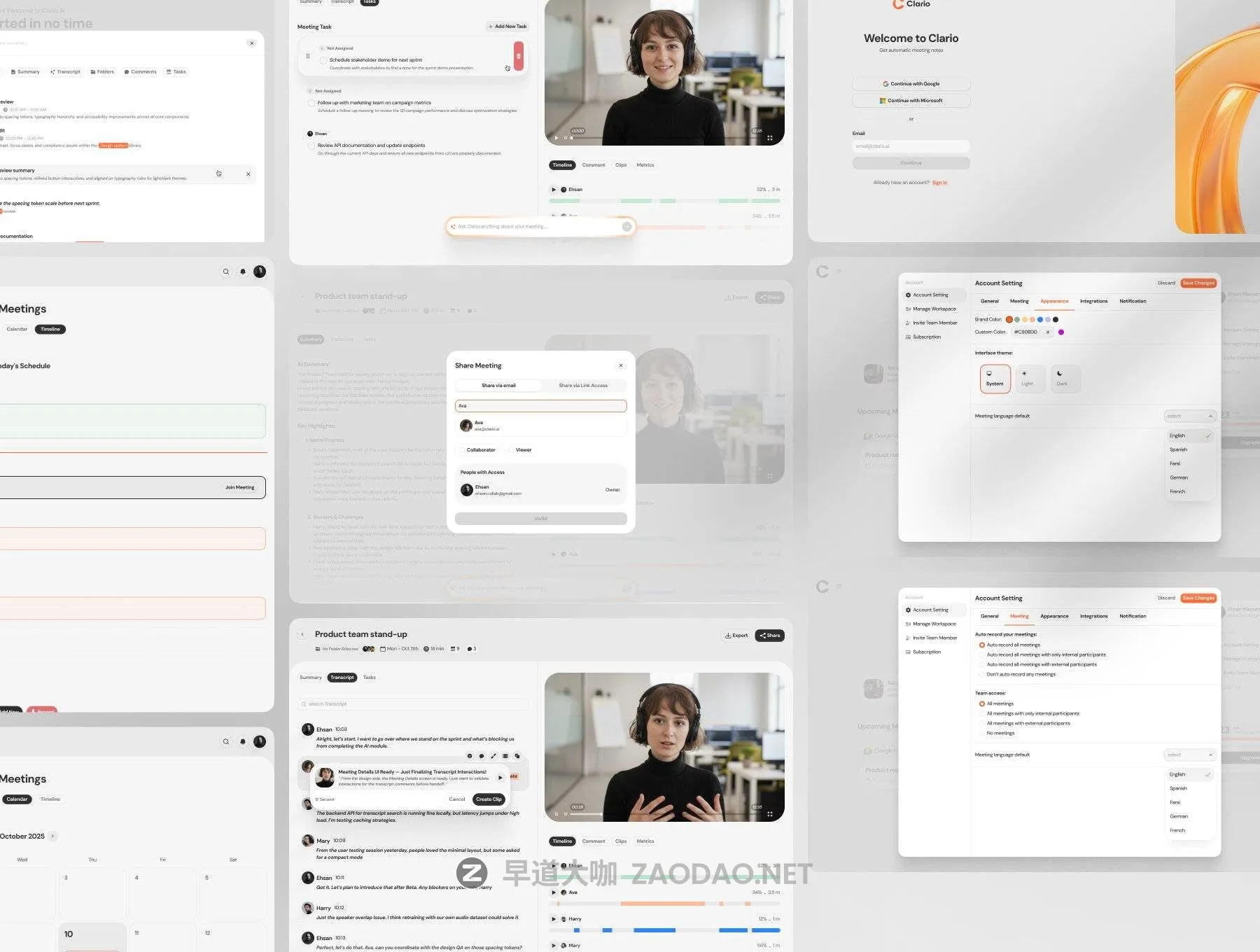This screenshot has width=1260, height=952.
Task: Delete the Schedule stakeholder demo task with trash icon
Action: click(x=518, y=56)
